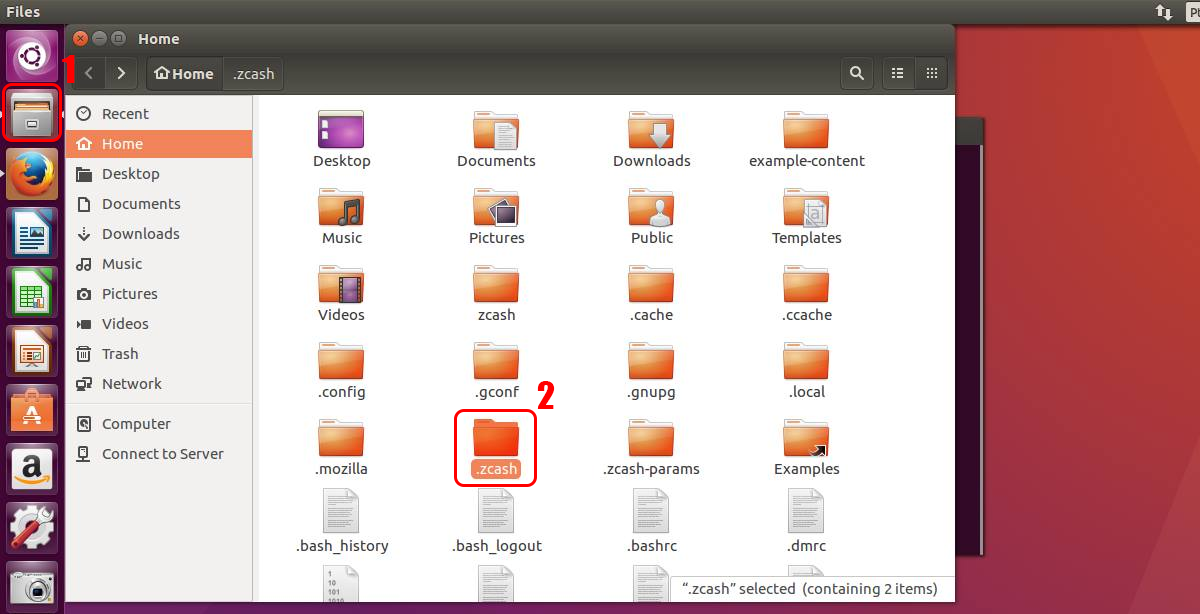Select the Public folder icon

point(651,217)
